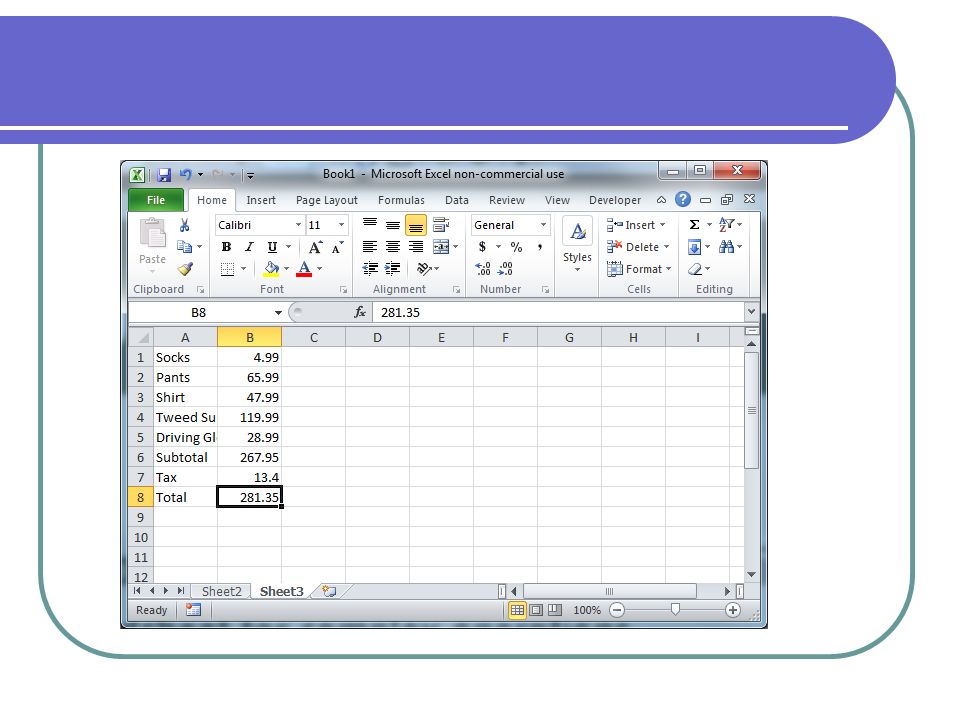Click Merge and Center icon
The height and width of the screenshot is (720, 960).
pyautogui.click(x=441, y=247)
